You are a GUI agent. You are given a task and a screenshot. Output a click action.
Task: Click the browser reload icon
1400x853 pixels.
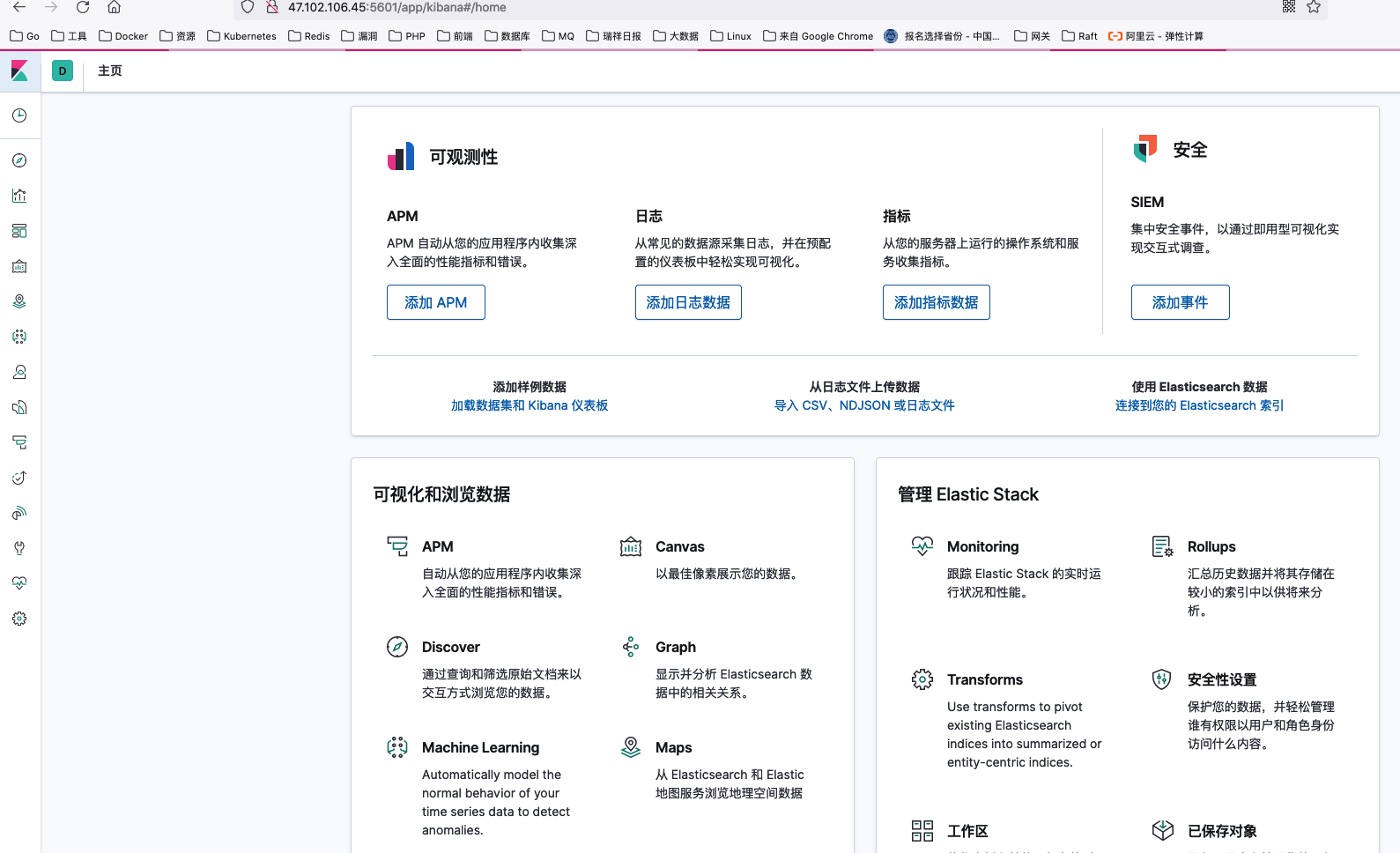(83, 7)
